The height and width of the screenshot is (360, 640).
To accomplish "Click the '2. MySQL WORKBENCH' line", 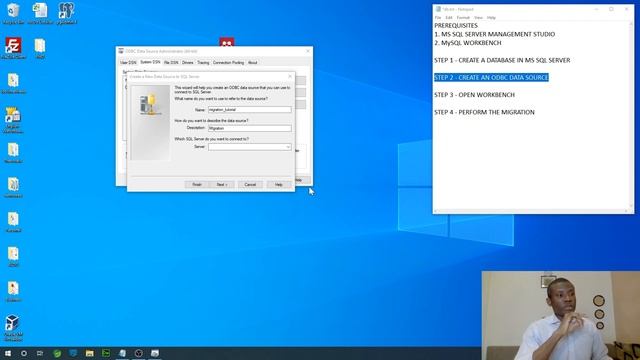I will pos(468,43).
